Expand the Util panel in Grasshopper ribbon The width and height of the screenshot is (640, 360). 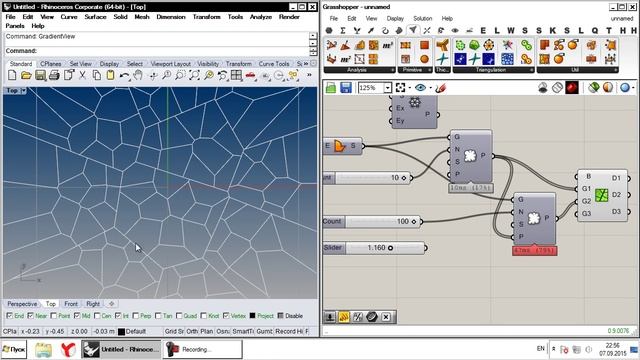point(616,70)
